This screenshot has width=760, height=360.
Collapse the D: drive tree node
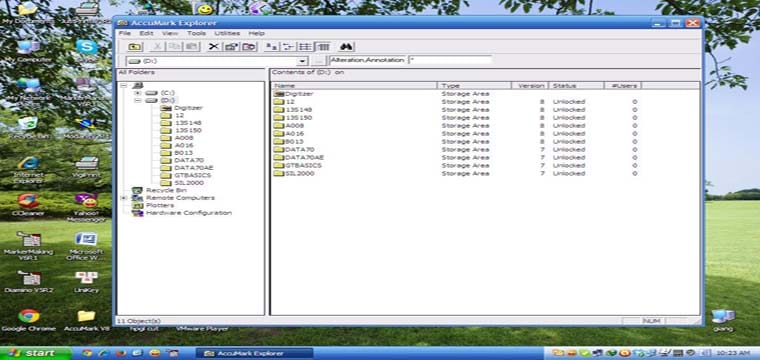(138, 100)
